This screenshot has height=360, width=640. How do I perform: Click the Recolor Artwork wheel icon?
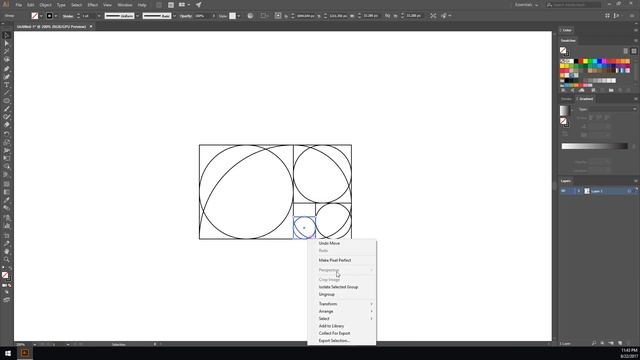[x=250, y=16]
